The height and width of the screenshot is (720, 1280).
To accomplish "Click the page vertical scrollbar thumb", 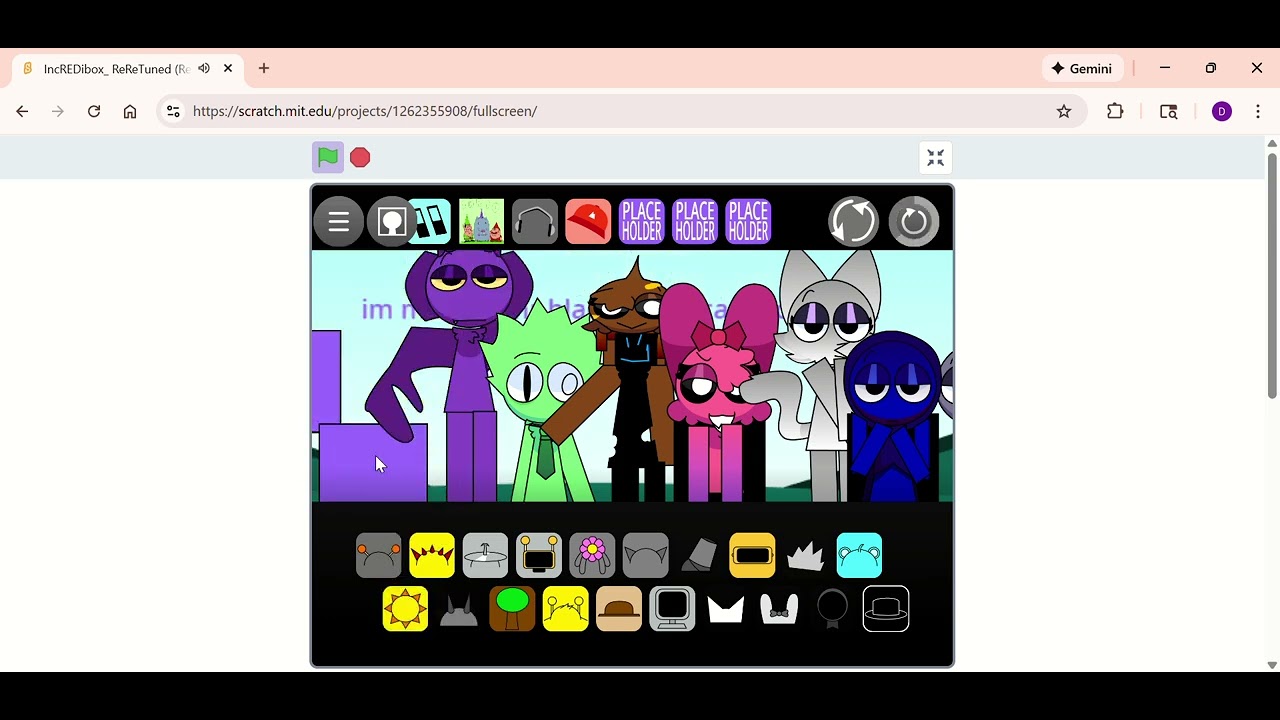I will pos(1272,276).
